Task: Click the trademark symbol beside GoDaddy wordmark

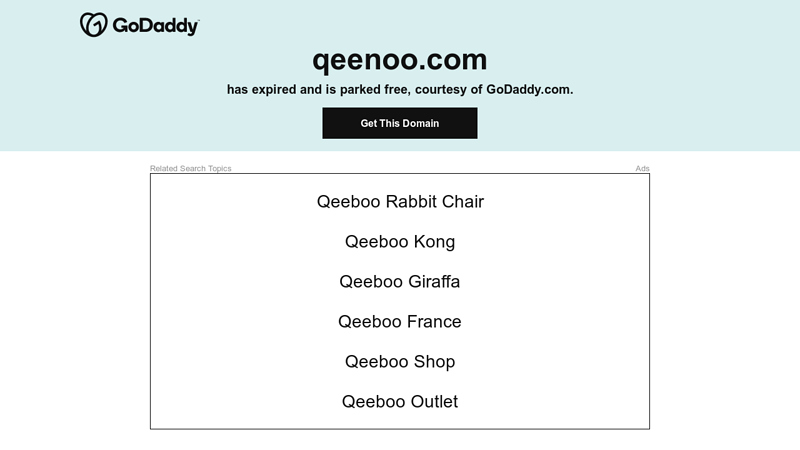Action: point(198,20)
